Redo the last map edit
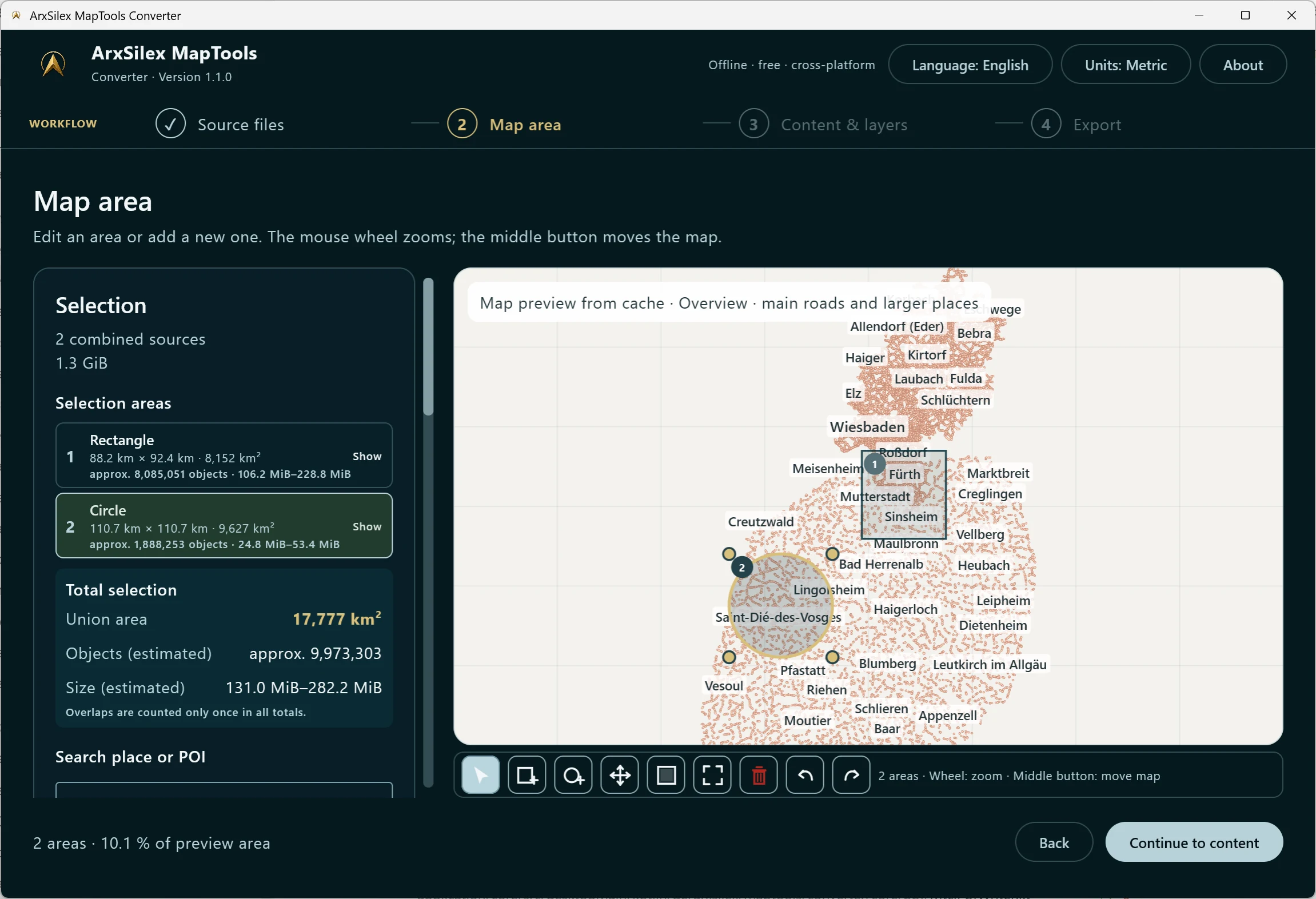Viewport: 1316px width, 899px height. pyautogui.click(x=851, y=776)
